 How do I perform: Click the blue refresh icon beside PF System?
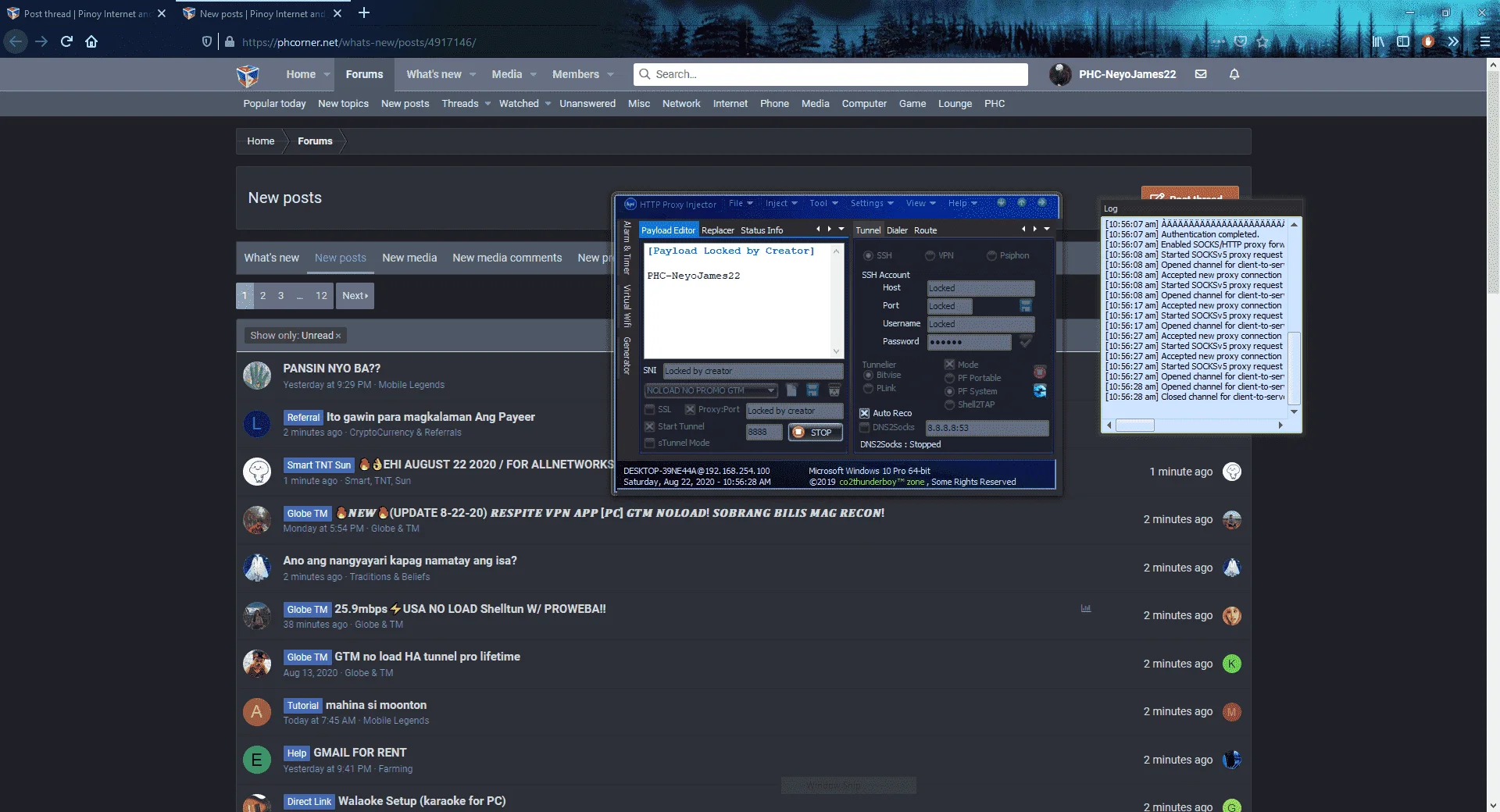point(1040,390)
